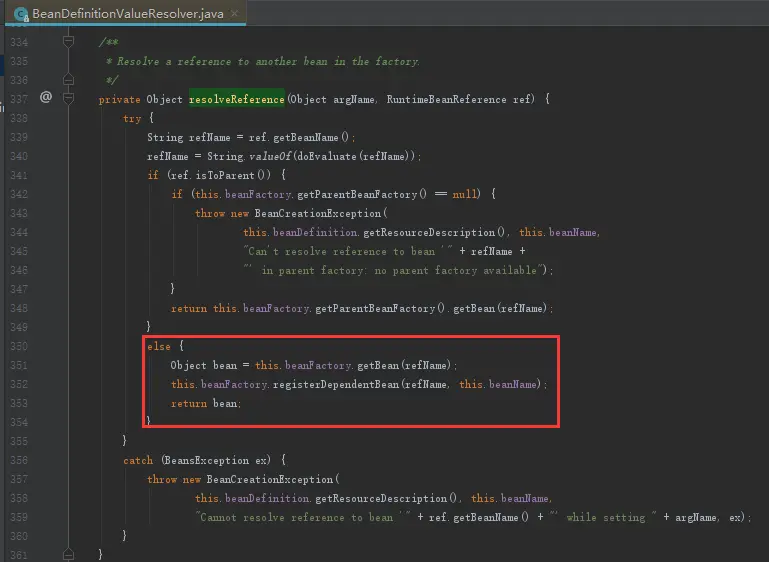Click getBean call on line 351
Image resolution: width=769 pixels, height=562 pixels.
pos(378,365)
